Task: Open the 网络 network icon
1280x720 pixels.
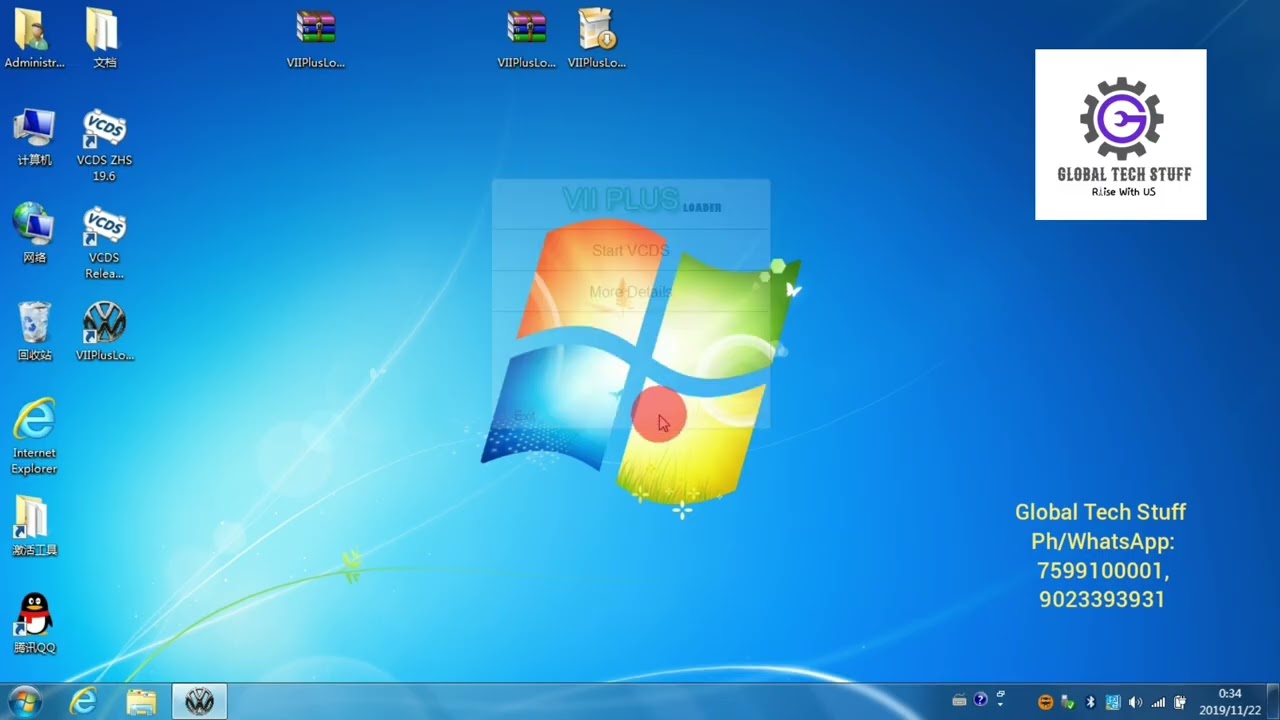Action: pos(34,234)
